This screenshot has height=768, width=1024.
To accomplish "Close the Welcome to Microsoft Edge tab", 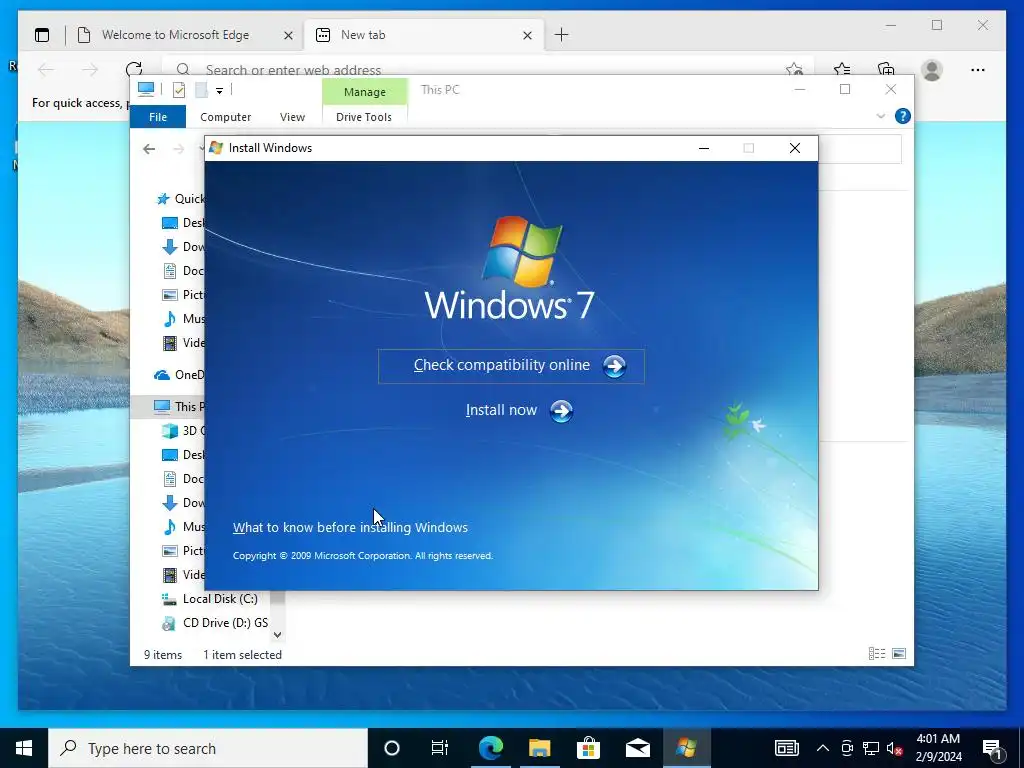I will (x=288, y=36).
